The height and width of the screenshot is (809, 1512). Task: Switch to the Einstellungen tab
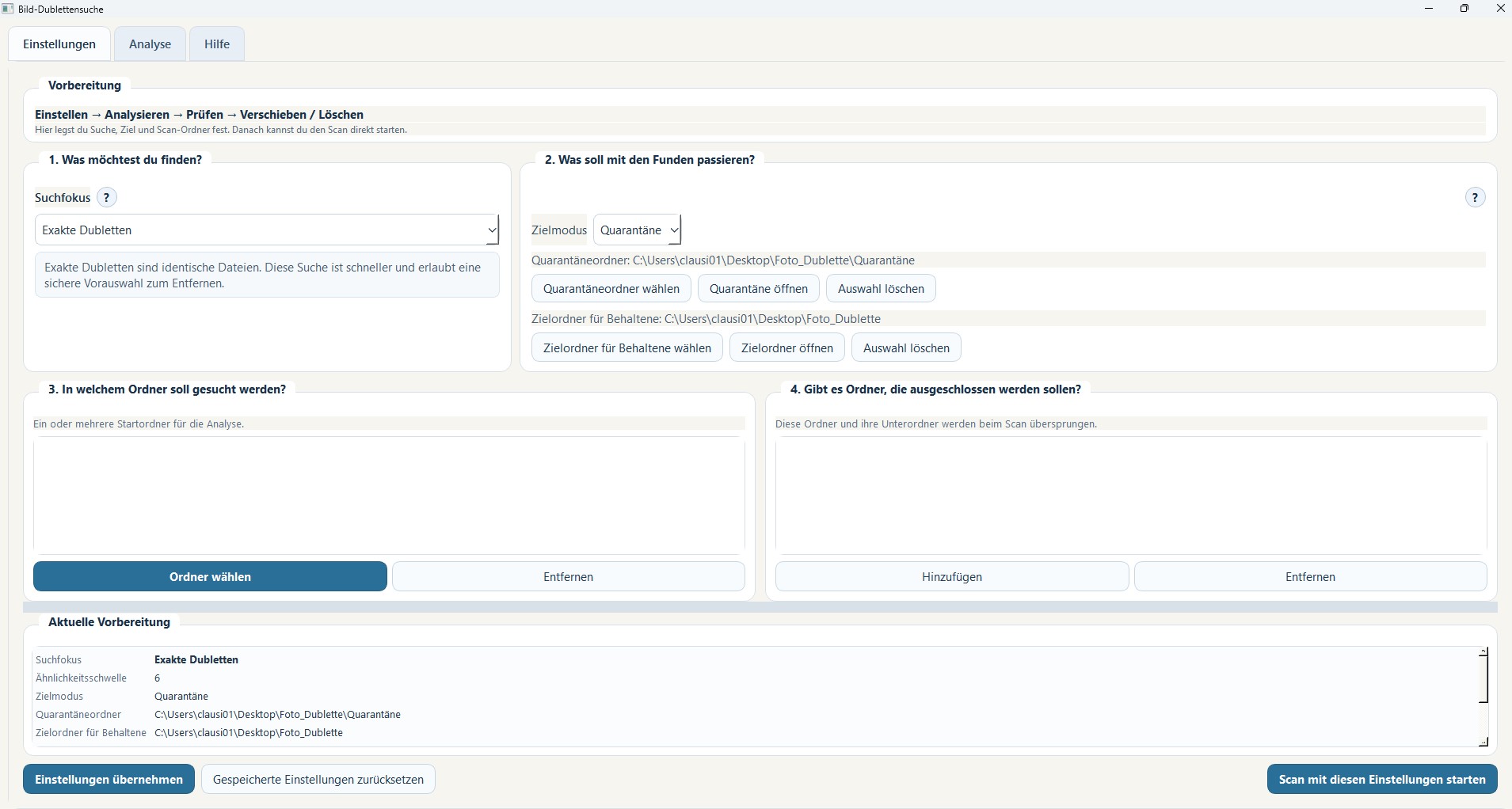pyautogui.click(x=59, y=44)
